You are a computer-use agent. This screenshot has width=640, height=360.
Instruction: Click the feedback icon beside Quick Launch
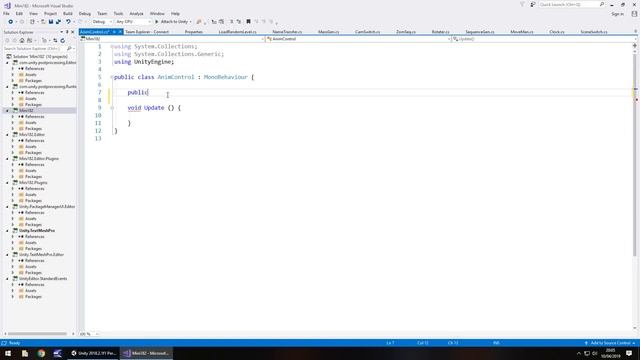(x=533, y=4)
